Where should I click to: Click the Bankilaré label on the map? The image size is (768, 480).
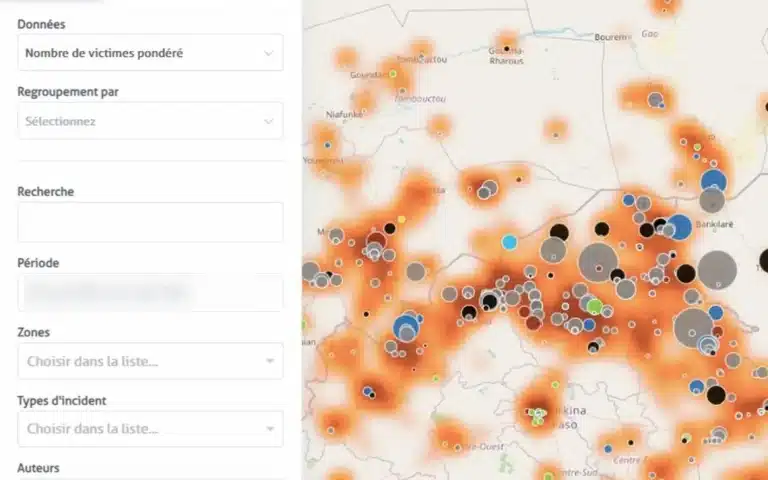715,224
